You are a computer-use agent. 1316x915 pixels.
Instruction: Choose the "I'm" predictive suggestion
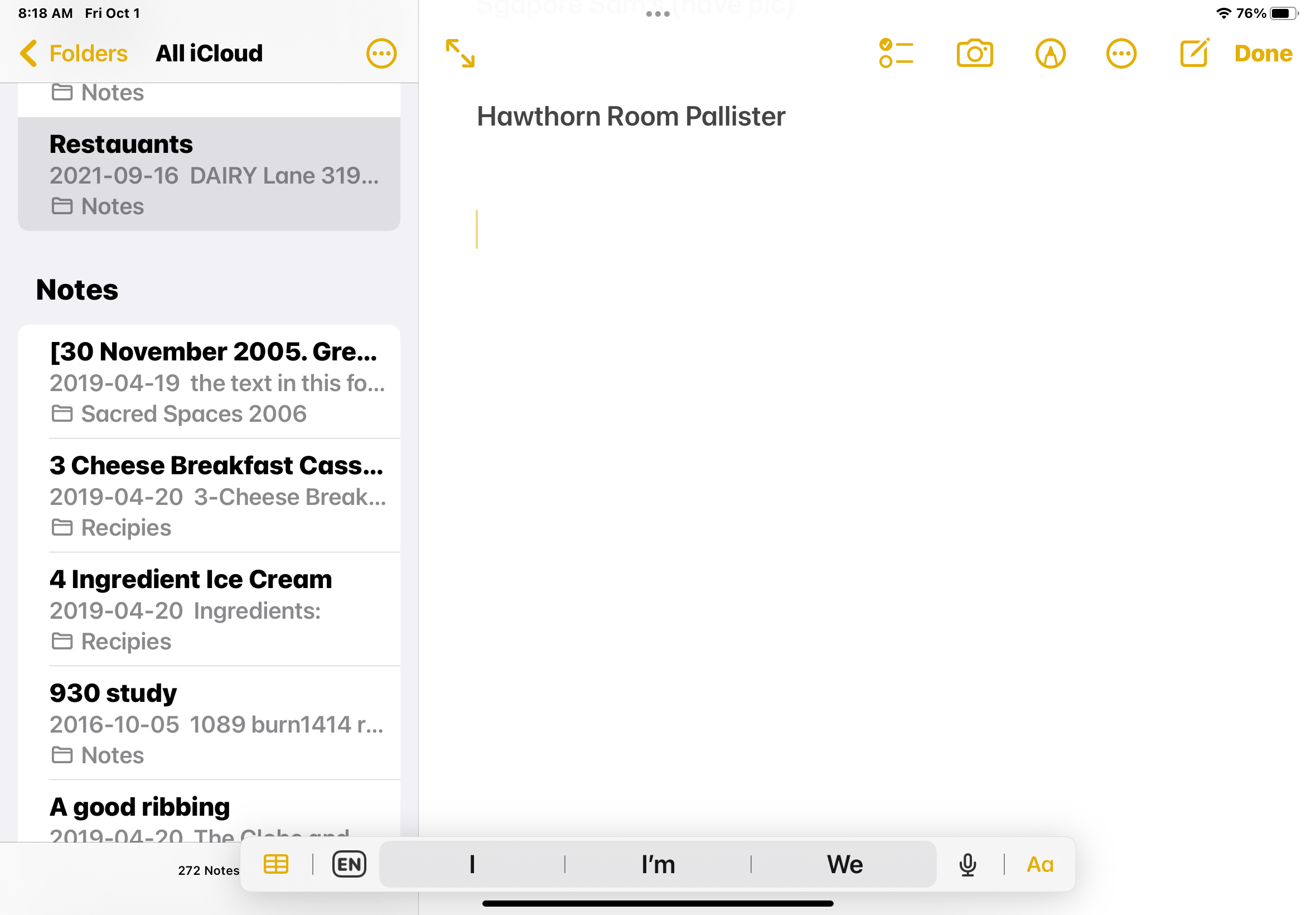click(657, 864)
